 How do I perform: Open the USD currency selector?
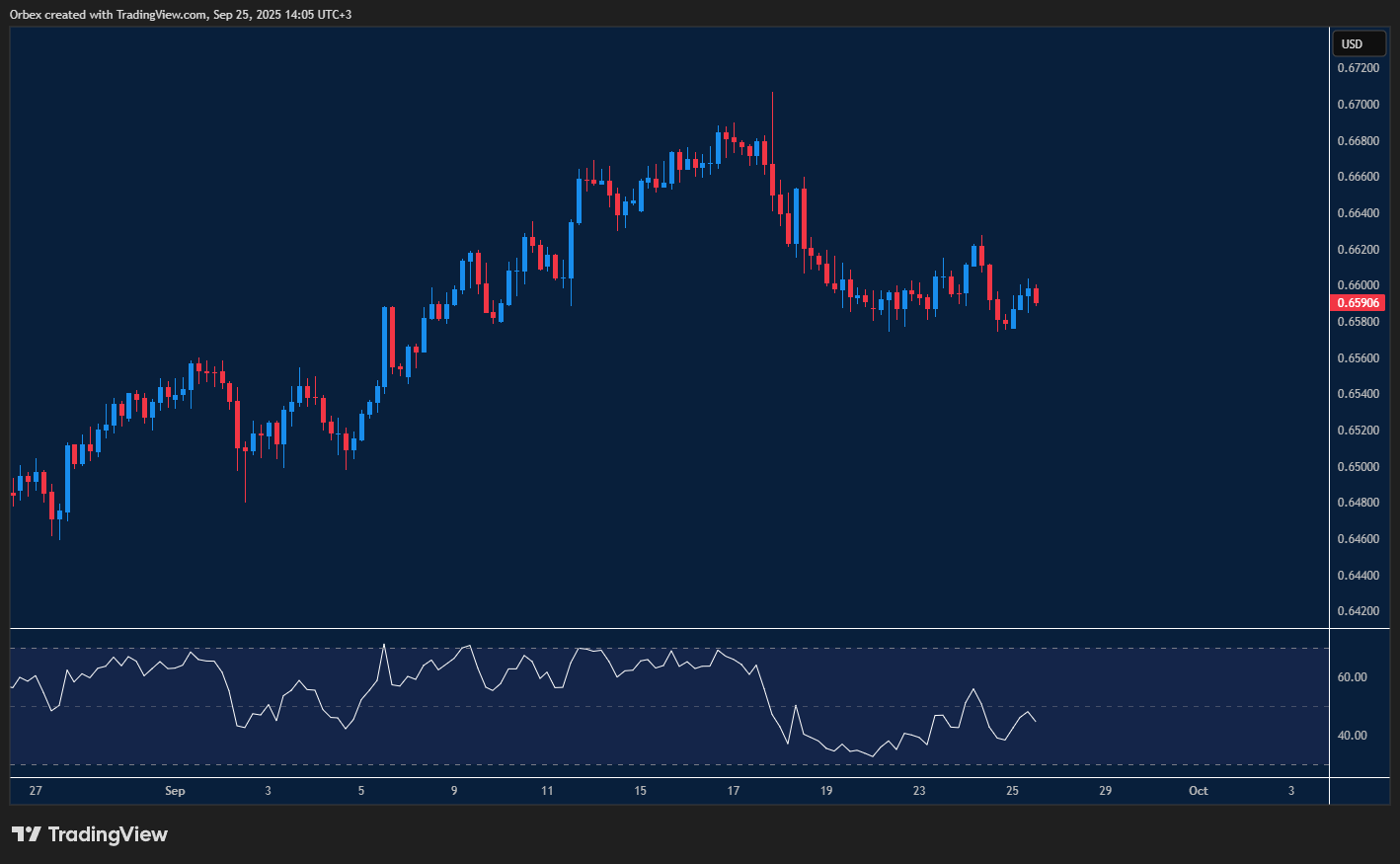[x=1352, y=43]
